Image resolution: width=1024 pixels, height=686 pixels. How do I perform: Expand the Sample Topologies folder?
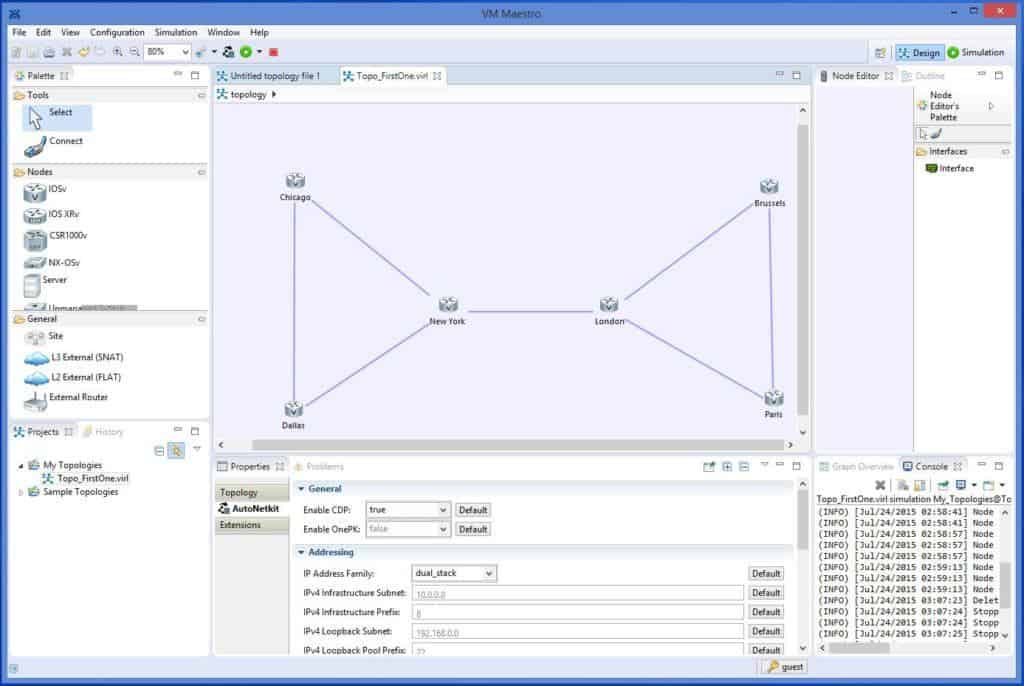tap(22, 492)
